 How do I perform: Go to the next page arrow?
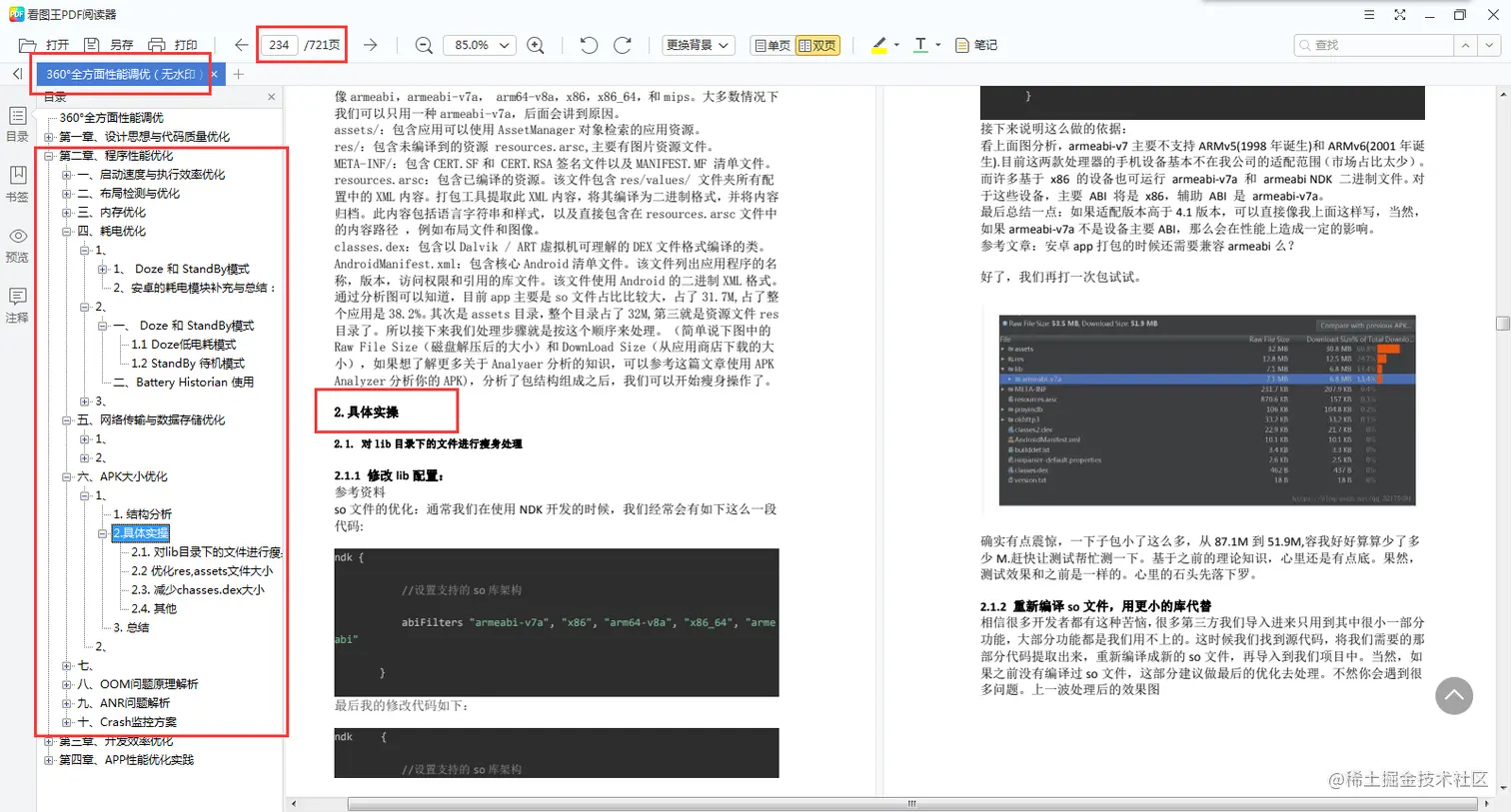[370, 45]
